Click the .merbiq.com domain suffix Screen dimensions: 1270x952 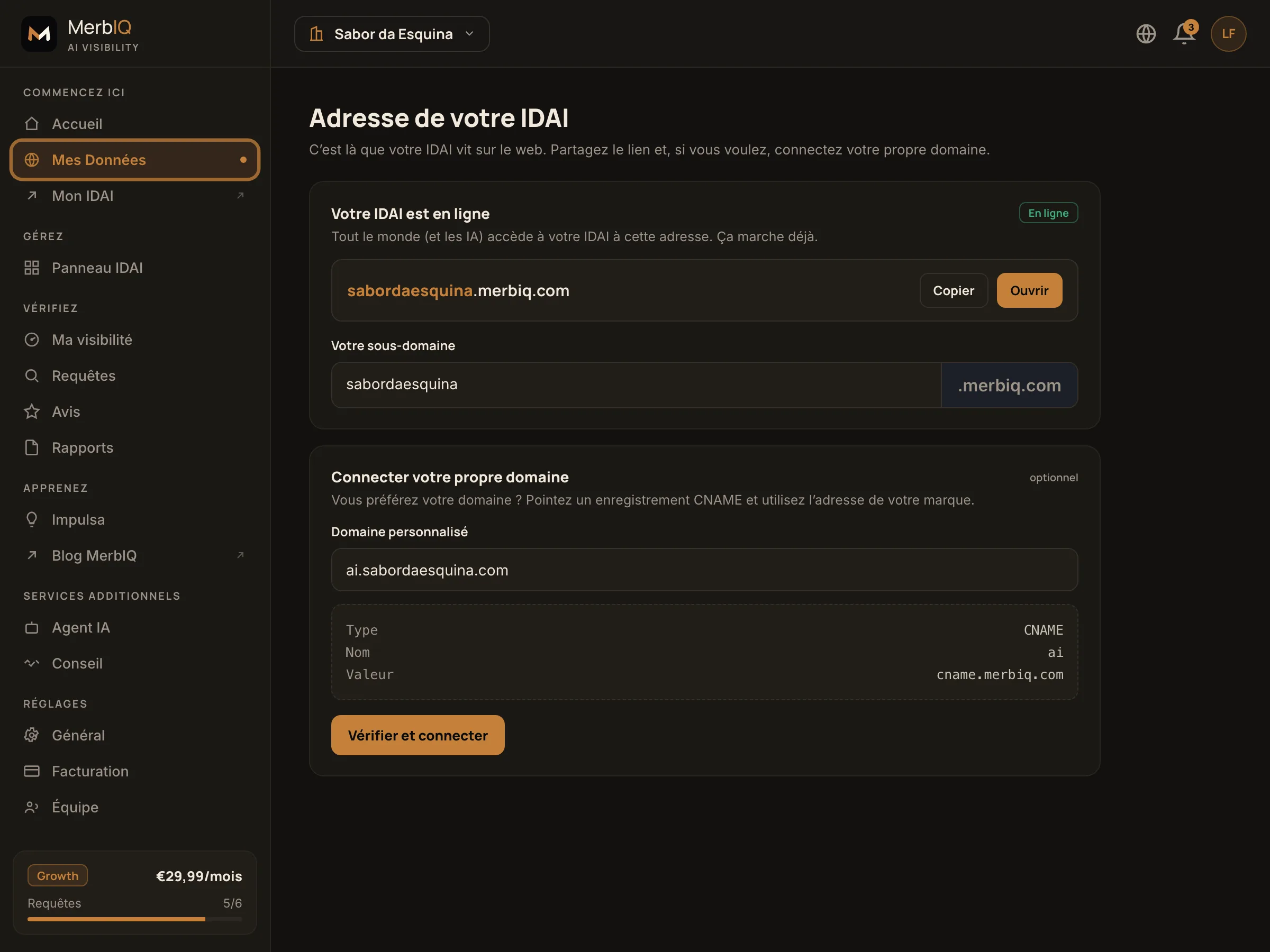(x=1009, y=385)
